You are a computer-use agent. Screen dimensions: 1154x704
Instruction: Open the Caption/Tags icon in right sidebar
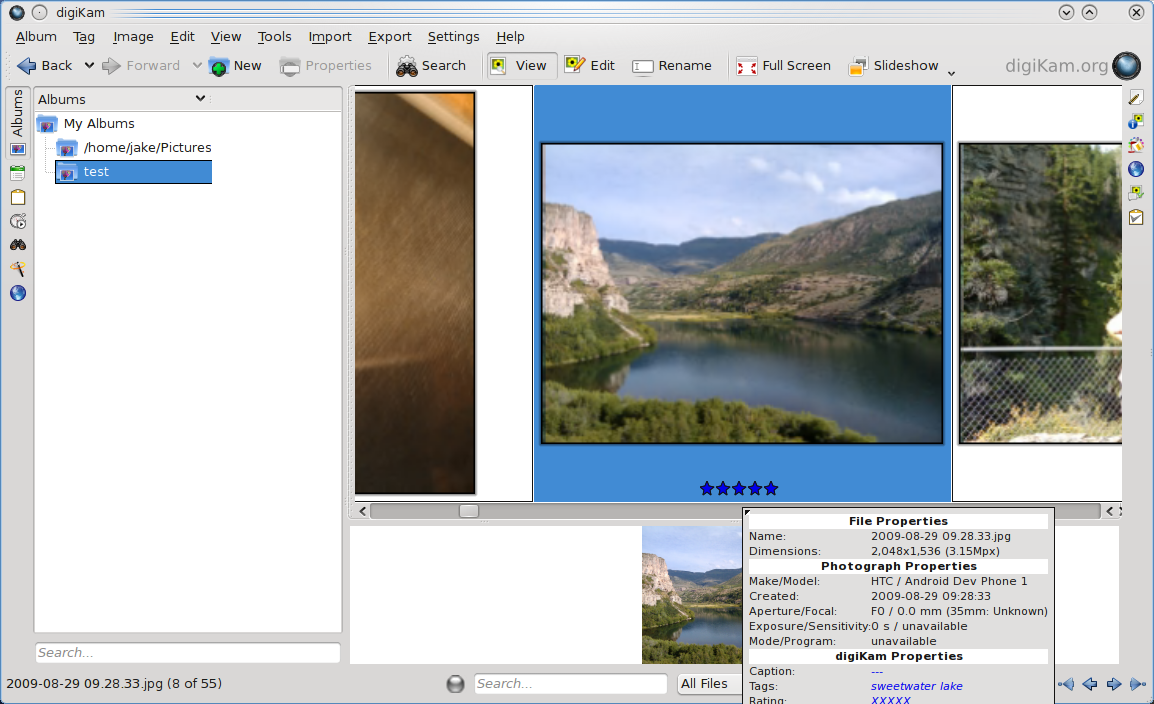point(1136,193)
